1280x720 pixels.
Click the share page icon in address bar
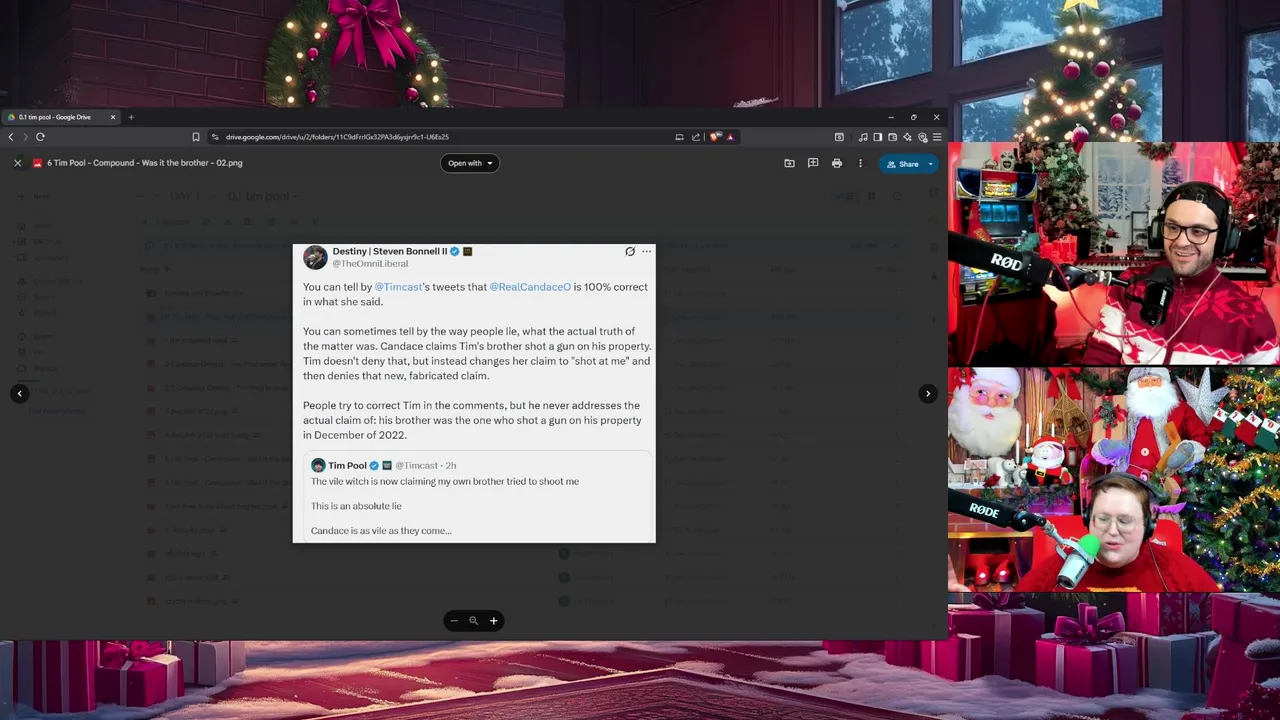pyautogui.click(x=696, y=137)
